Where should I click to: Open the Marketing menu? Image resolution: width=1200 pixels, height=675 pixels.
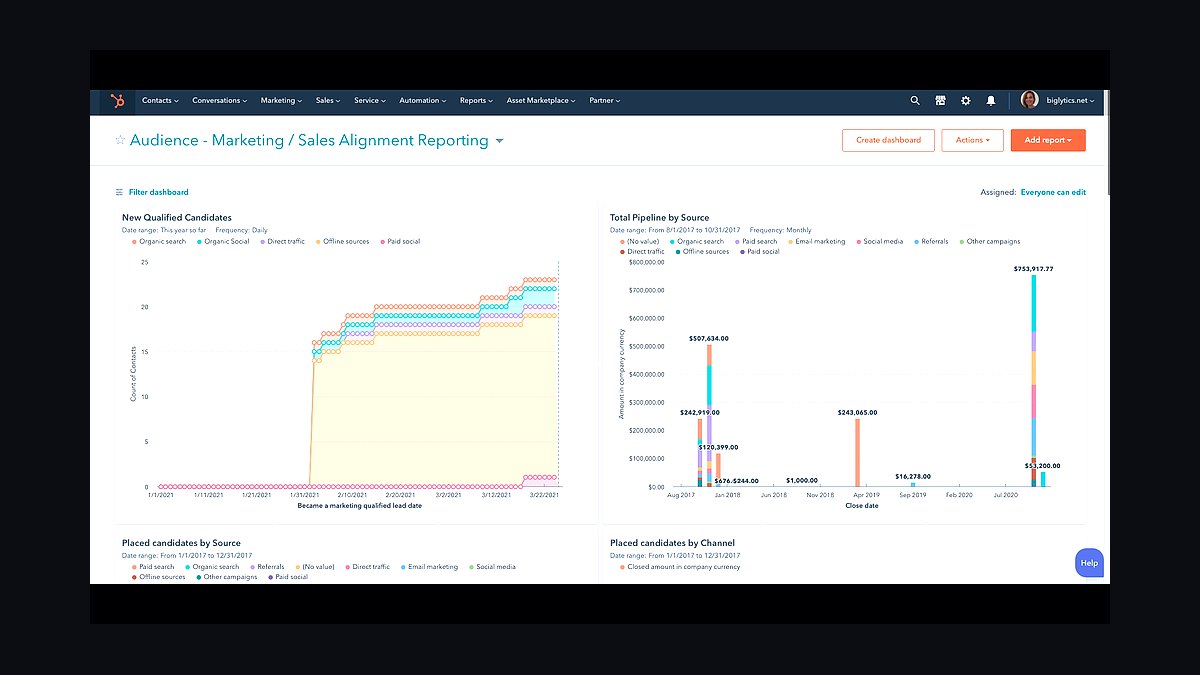[x=282, y=101]
